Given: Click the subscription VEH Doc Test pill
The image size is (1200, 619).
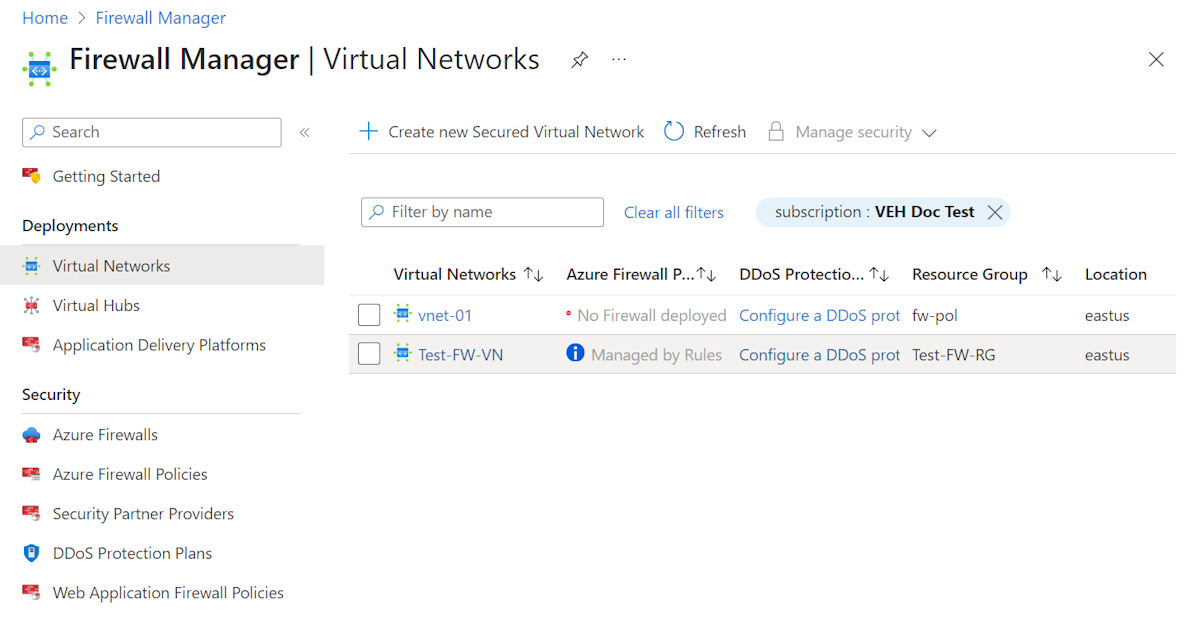Looking at the screenshot, I should pyautogui.click(x=883, y=212).
